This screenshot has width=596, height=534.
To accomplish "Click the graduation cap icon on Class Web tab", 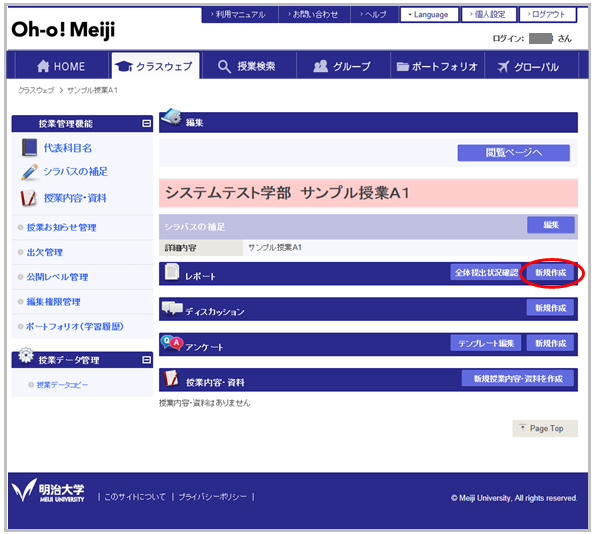I will 124,66.
